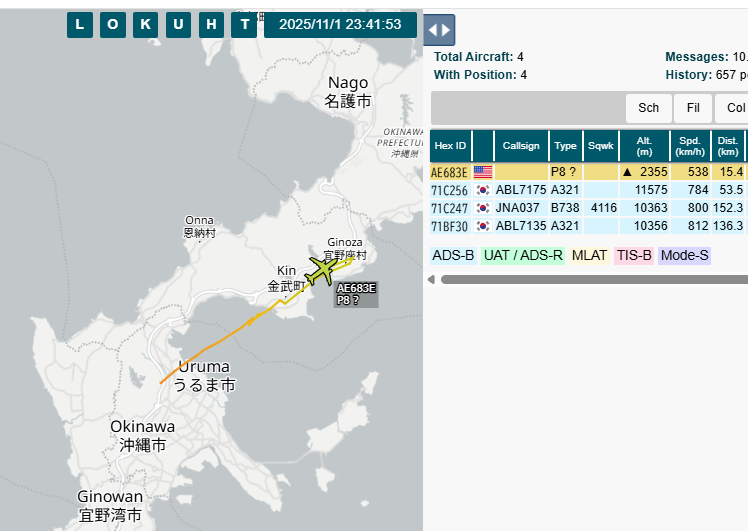Viewport: 748px width, 531px height.
Task: Click the horizontal table scrollbar bar
Action: click(x=594, y=280)
